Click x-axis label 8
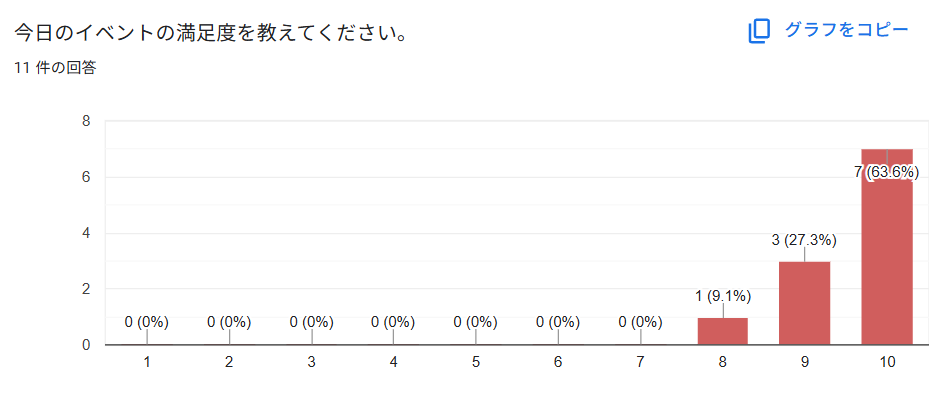The width and height of the screenshot is (931, 402). point(723,362)
